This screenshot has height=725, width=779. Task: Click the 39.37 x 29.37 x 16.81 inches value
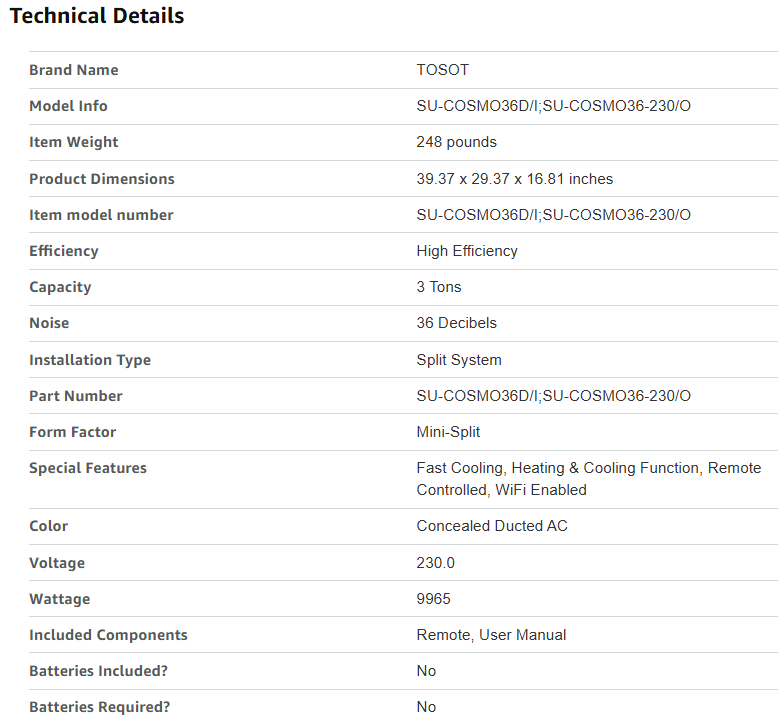click(514, 179)
